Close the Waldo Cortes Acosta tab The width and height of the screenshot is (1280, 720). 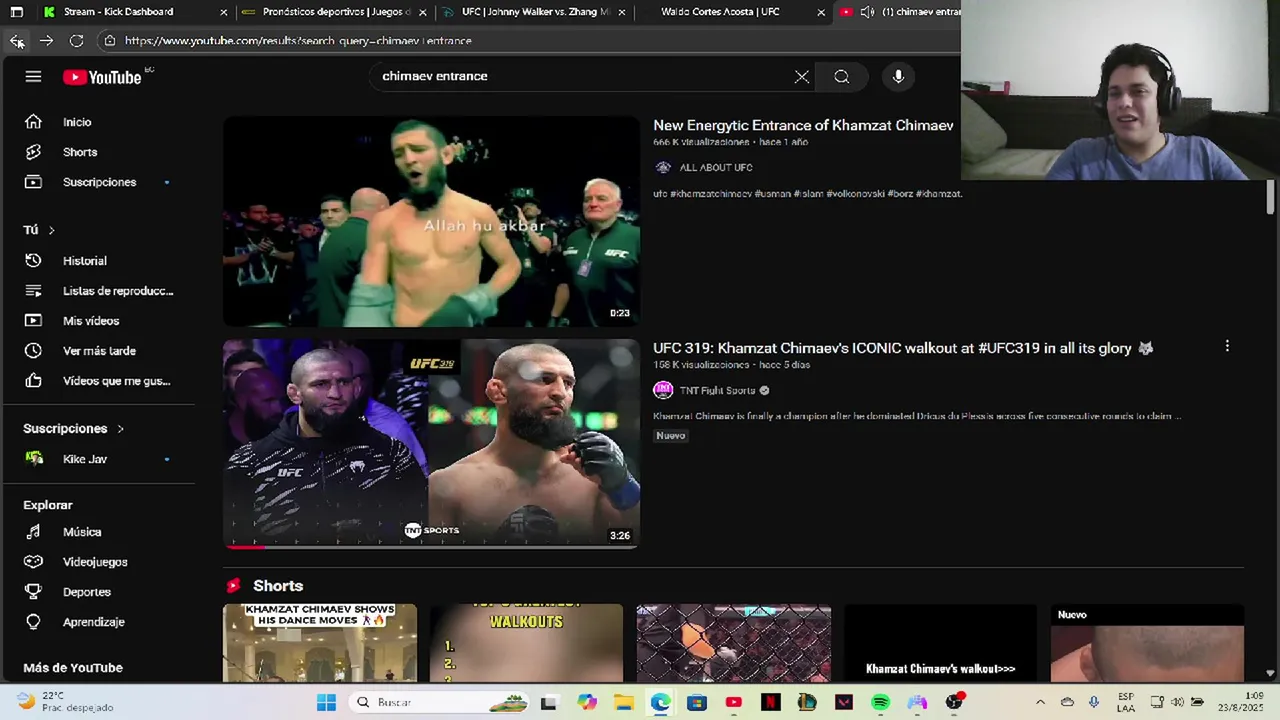821,12
